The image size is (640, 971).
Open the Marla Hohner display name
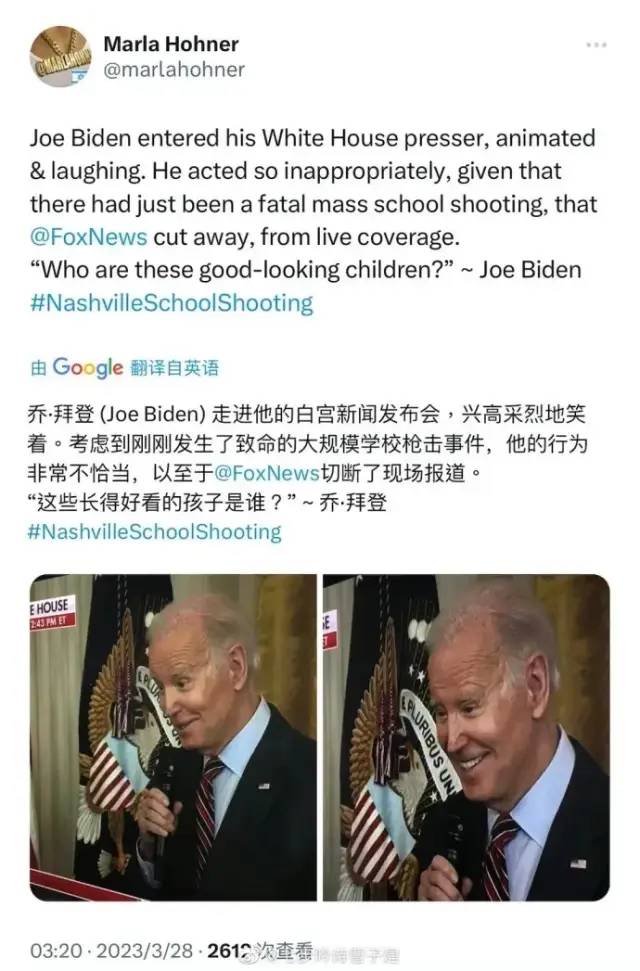[x=171, y=44]
